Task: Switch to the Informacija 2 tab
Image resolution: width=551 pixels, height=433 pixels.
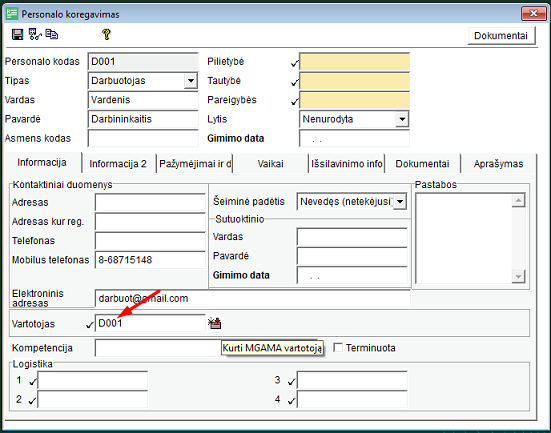Action: coord(118,164)
